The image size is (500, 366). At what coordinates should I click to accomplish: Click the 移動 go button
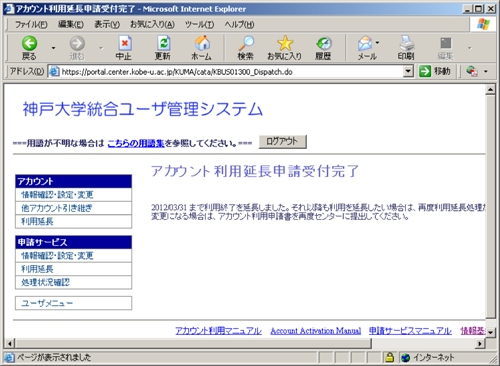click(435, 71)
